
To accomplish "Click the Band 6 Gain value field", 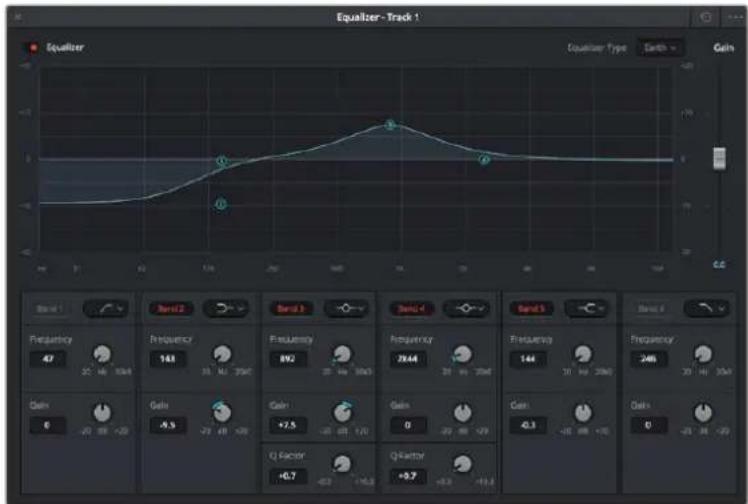I will tap(648, 425).
